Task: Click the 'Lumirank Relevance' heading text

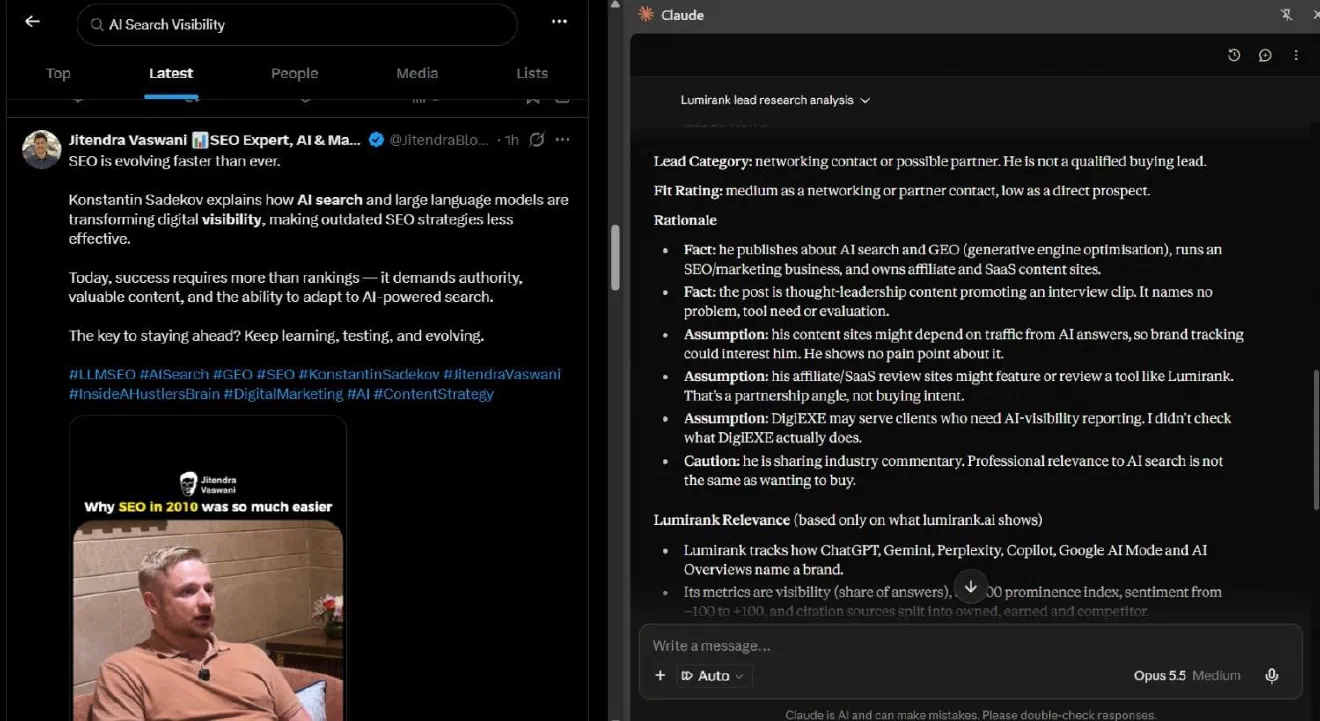Action: (722, 520)
